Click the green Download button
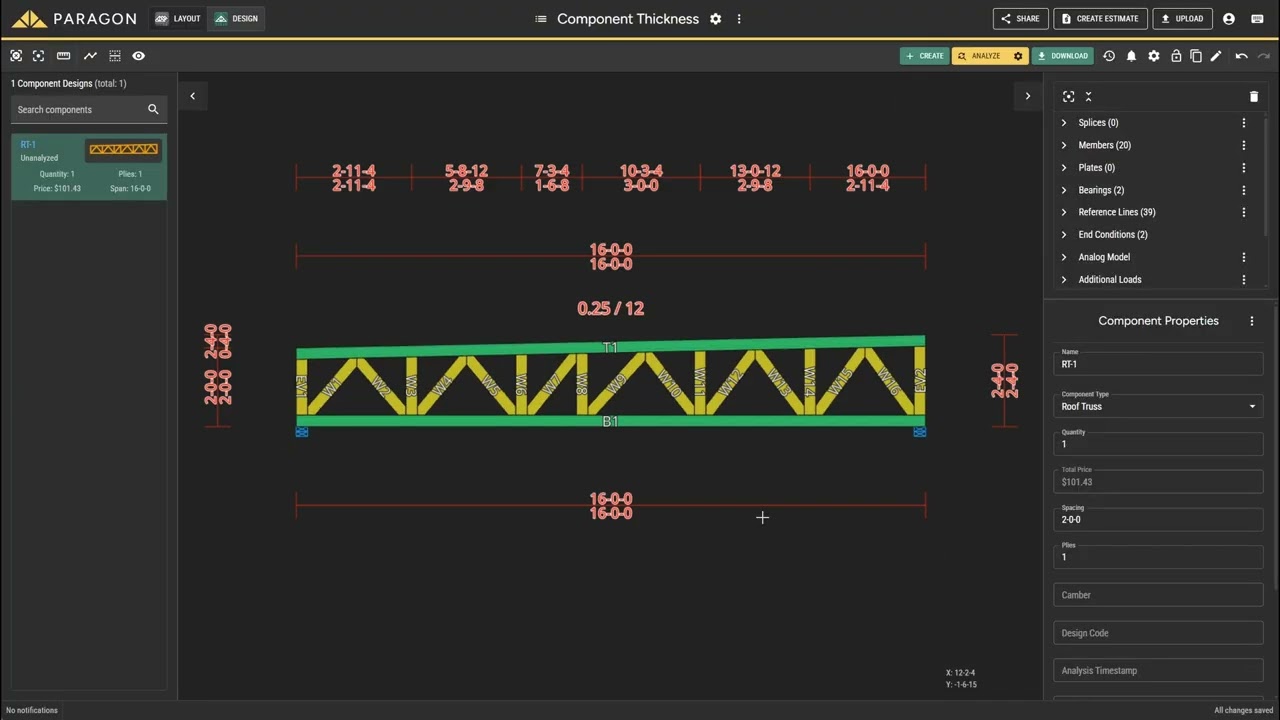 pos(1062,56)
